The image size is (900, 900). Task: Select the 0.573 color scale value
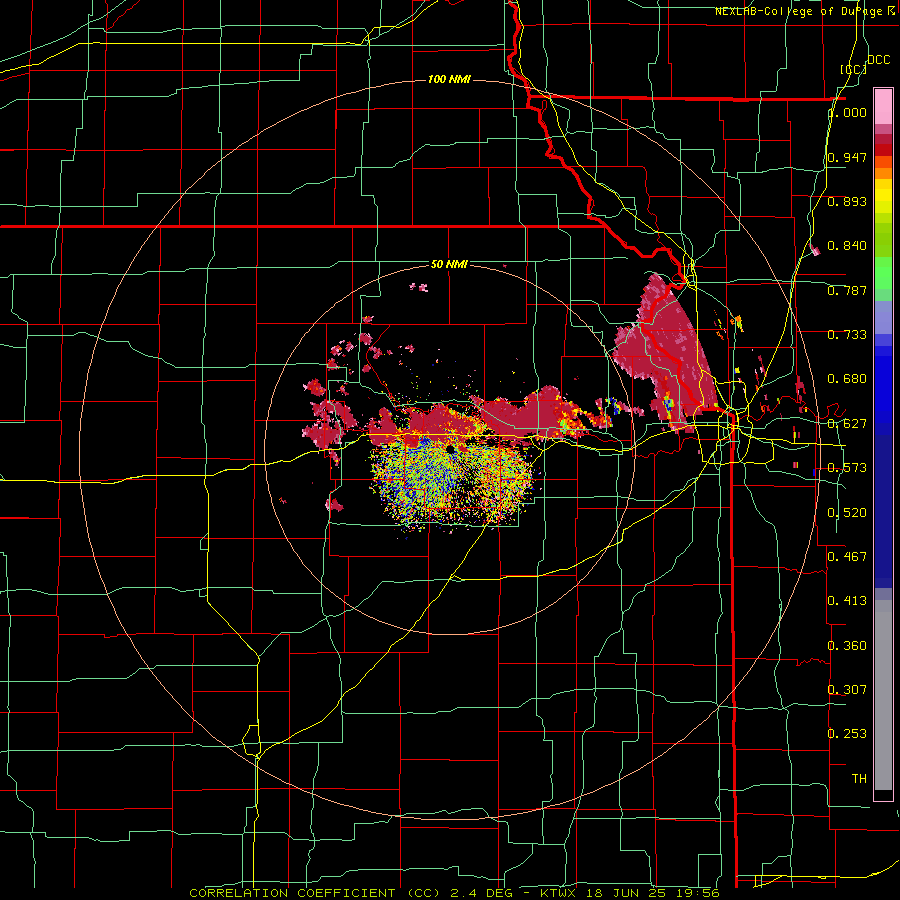(847, 468)
